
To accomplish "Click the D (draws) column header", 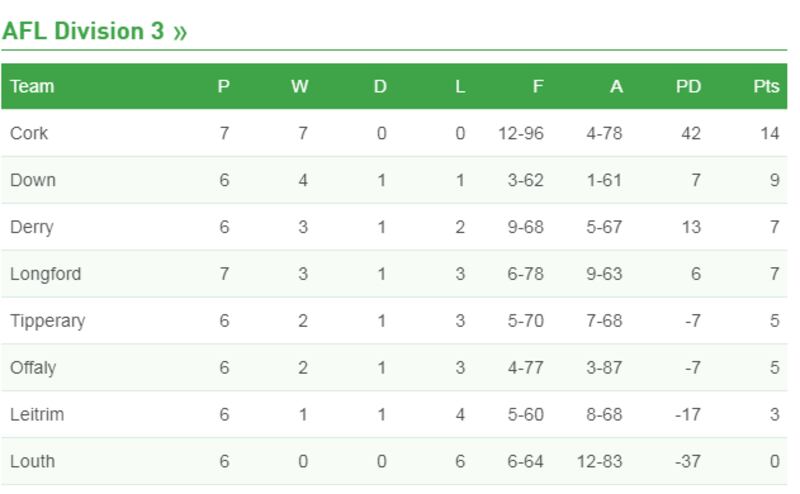I will click(x=380, y=86).
